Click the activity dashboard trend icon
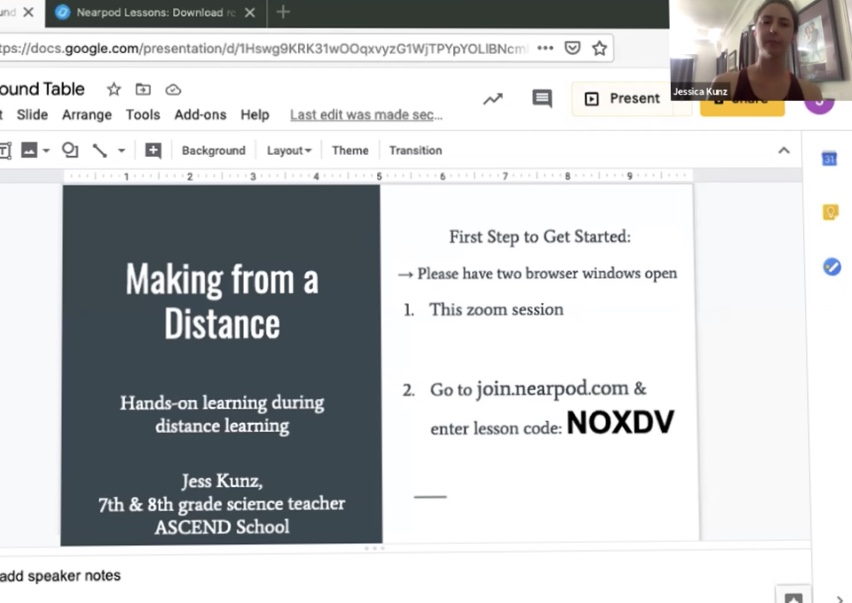Image resolution: width=852 pixels, height=603 pixels. point(492,98)
